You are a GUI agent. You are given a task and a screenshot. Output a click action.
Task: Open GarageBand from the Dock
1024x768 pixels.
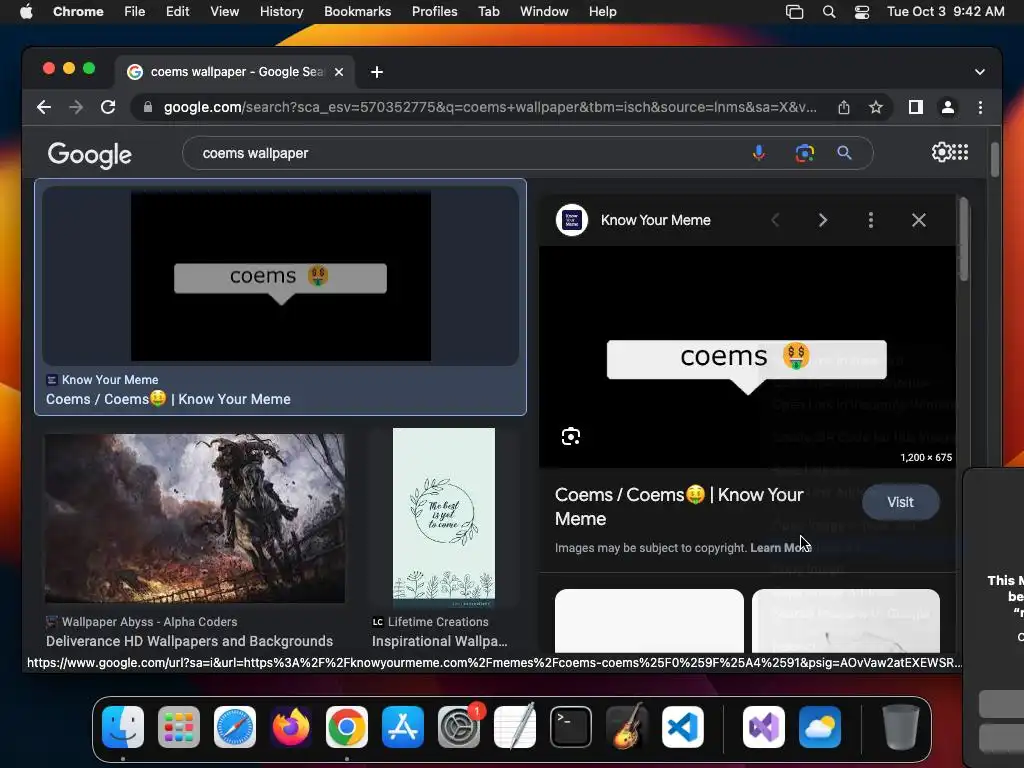tap(627, 726)
